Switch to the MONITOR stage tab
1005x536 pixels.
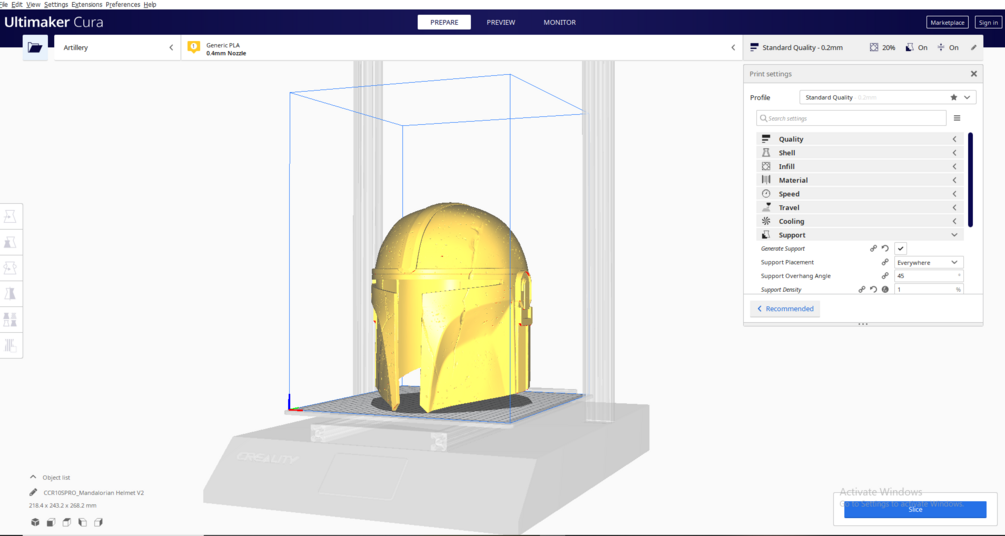[x=560, y=22]
